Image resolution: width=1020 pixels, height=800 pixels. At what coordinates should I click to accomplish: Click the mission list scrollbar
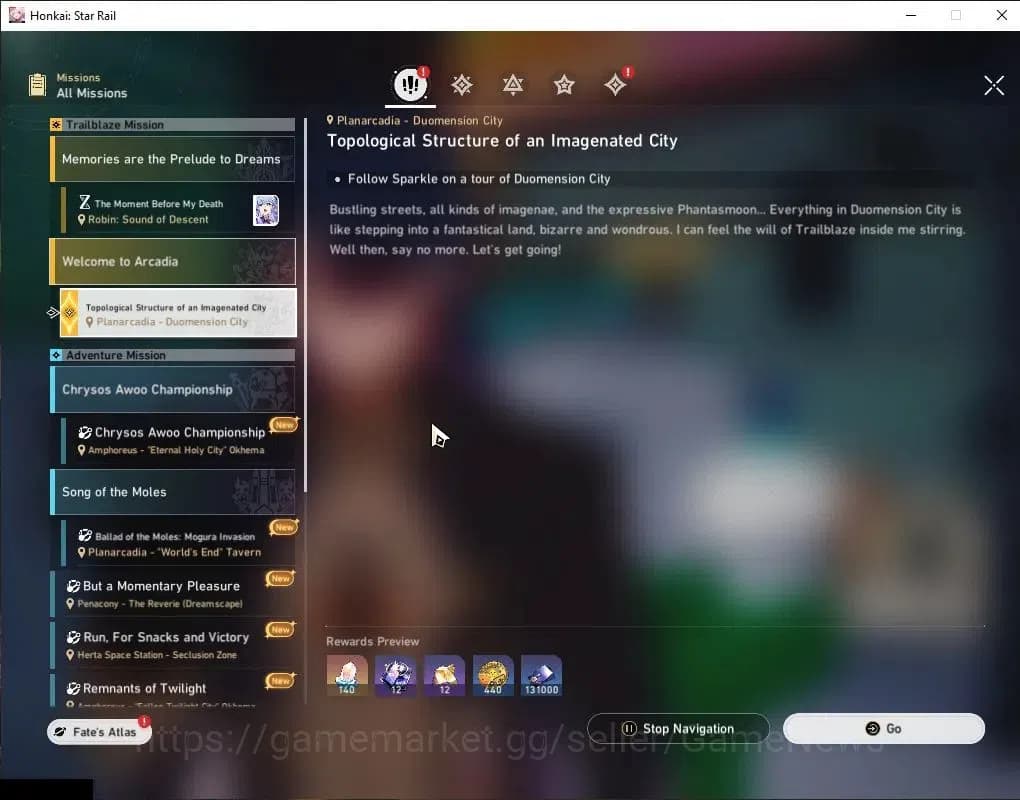[x=305, y=306]
